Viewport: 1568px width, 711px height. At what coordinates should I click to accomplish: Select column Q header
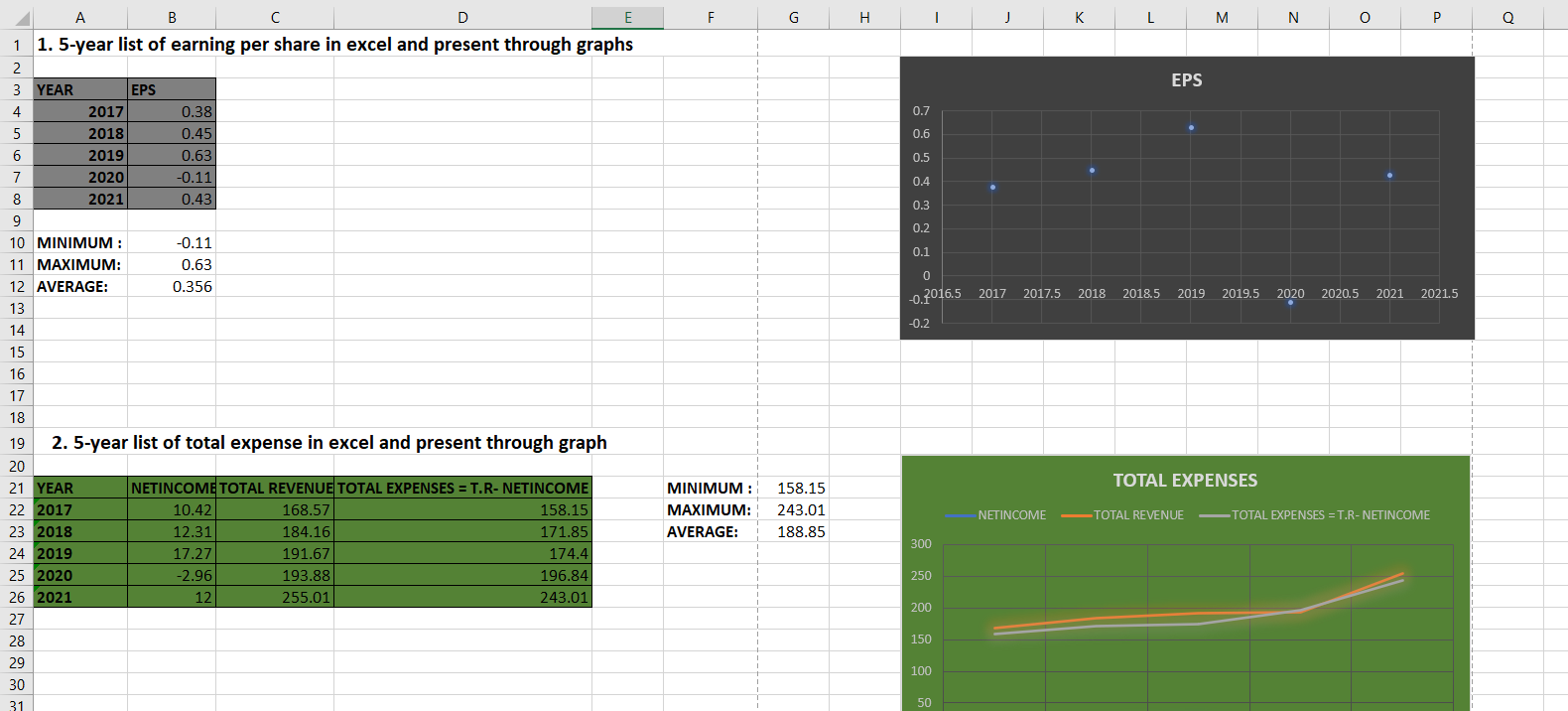1507,17
